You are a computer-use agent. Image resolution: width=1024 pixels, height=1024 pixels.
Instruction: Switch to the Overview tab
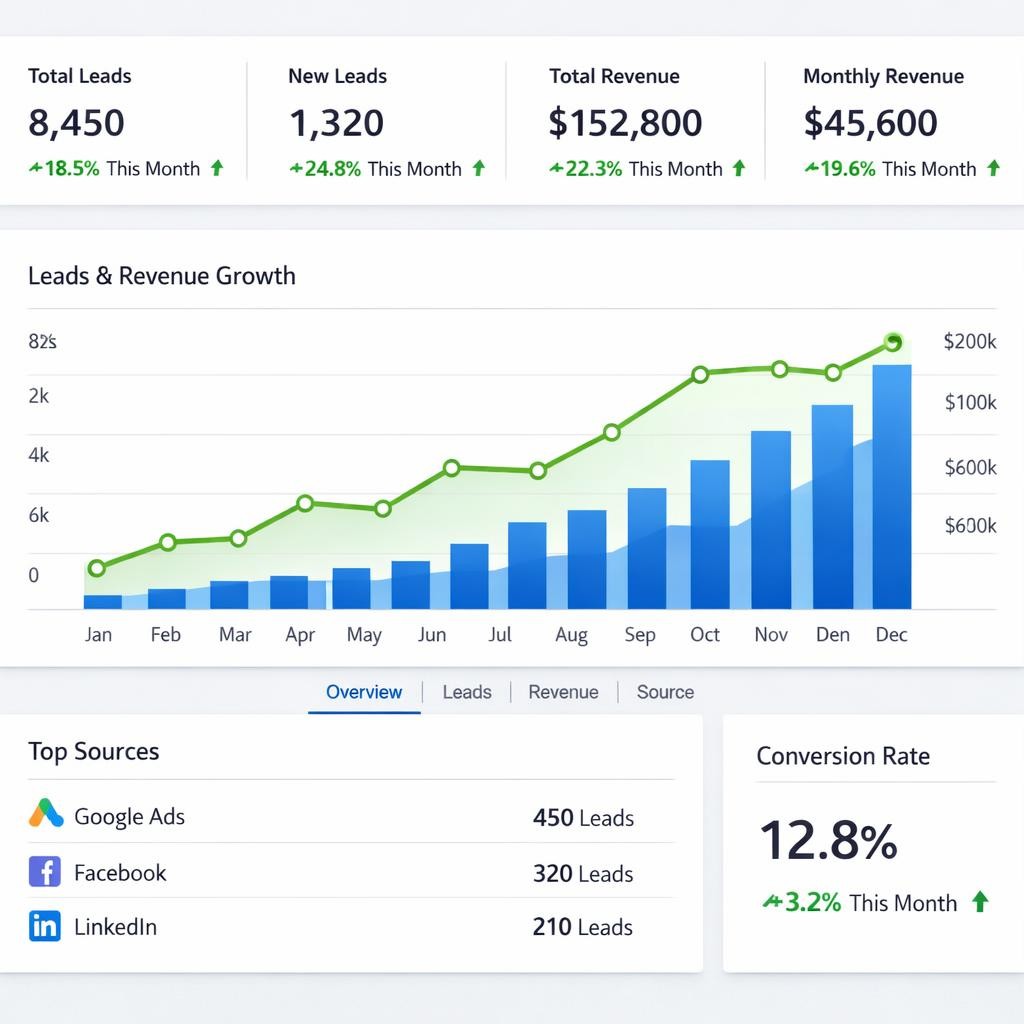(364, 692)
